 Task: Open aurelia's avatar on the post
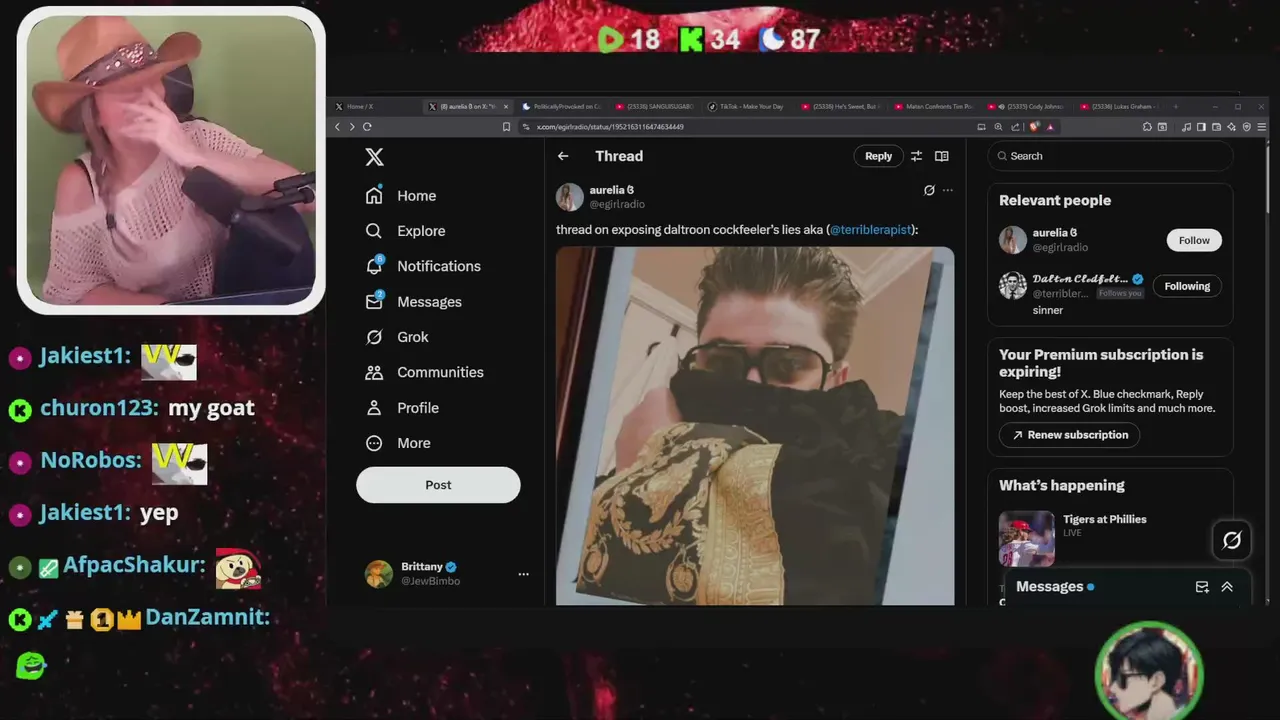[570, 197]
